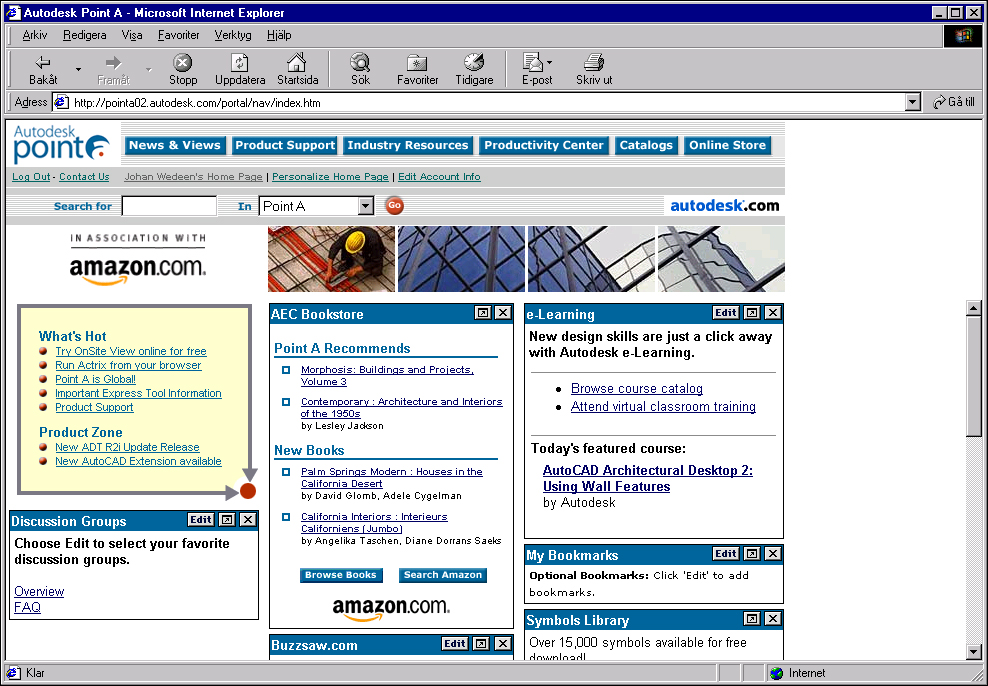Image resolution: width=988 pixels, height=686 pixels.
Task: Click the Gå till go button
Action: tap(954, 102)
